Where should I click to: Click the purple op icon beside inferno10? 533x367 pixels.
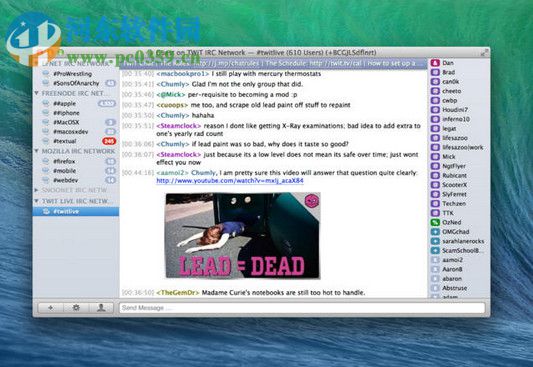435,119
